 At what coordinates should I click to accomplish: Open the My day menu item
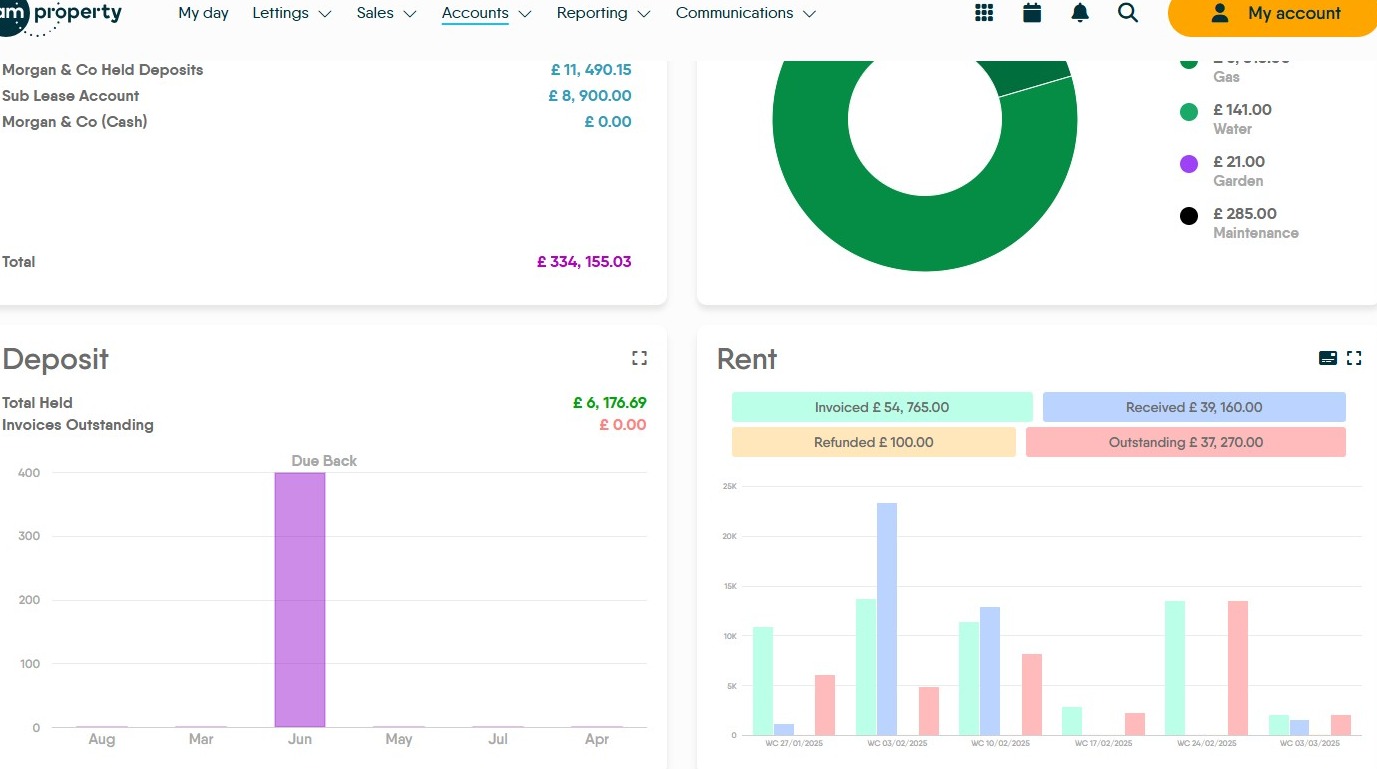[203, 13]
